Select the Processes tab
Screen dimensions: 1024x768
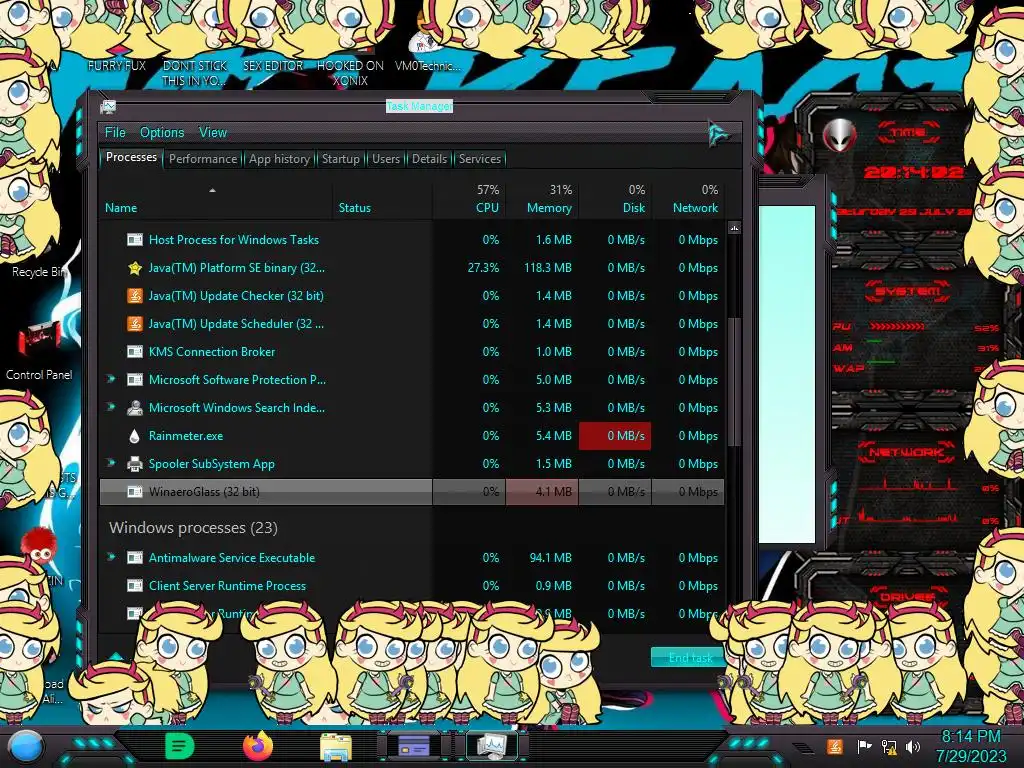coord(131,157)
